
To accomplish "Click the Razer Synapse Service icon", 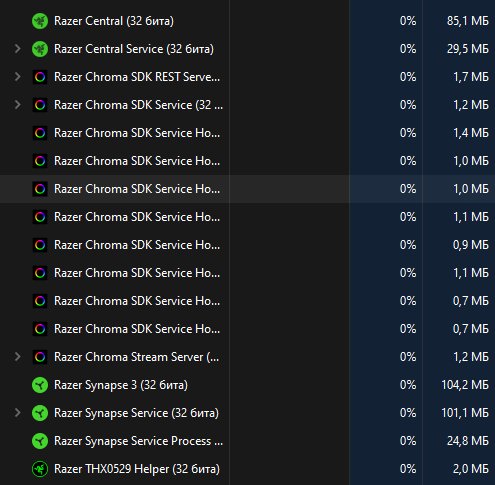I will (x=40, y=413).
